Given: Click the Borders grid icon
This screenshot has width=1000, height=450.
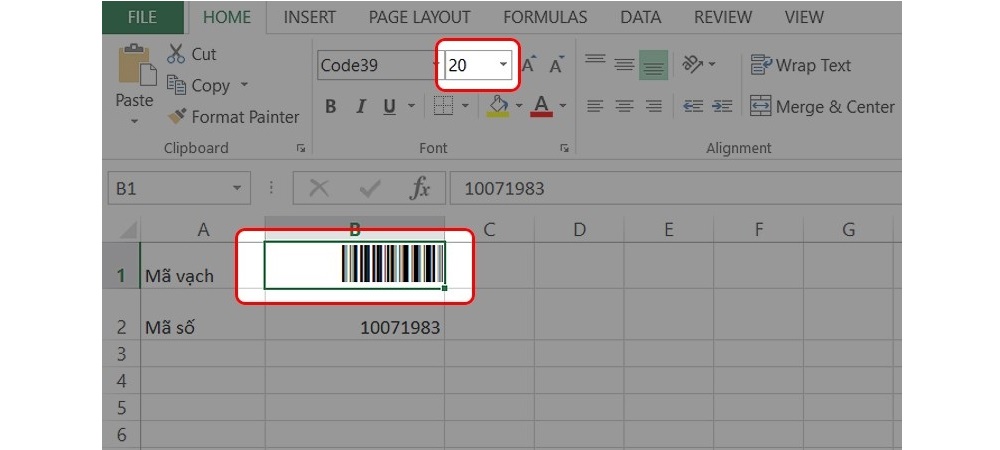Looking at the screenshot, I should (x=444, y=106).
